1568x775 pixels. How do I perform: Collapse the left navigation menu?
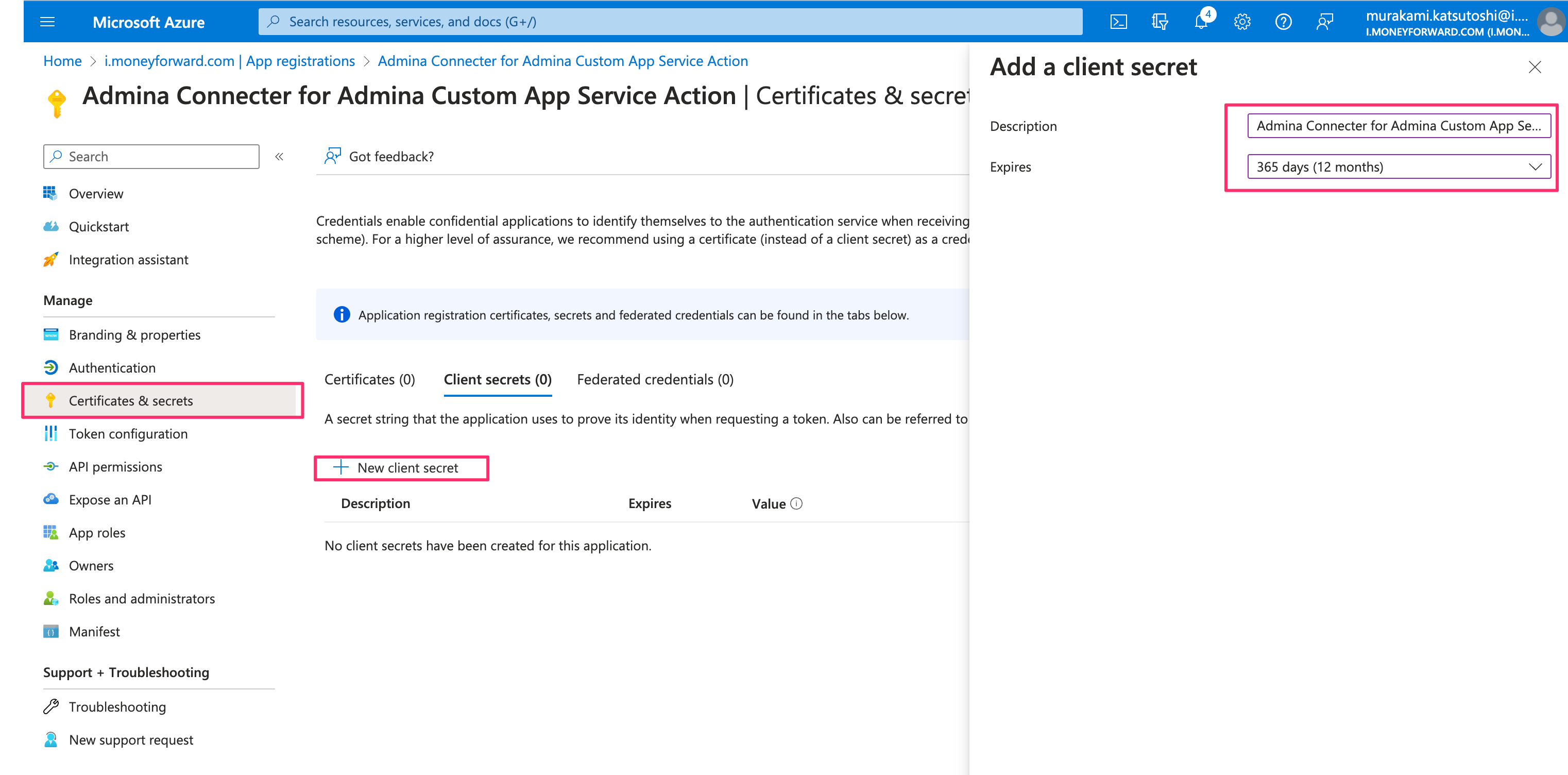click(279, 157)
